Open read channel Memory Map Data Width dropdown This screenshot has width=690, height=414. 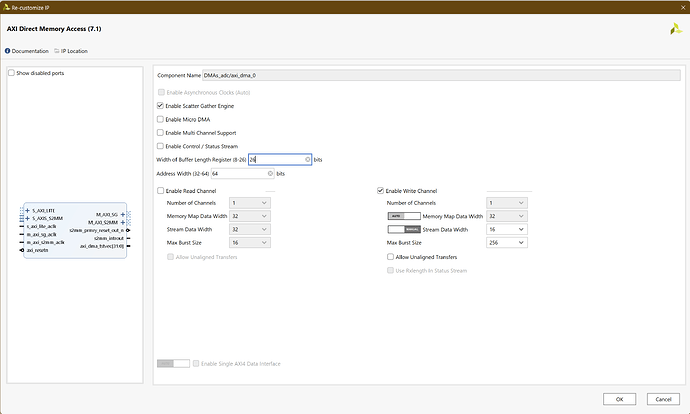[x=250, y=216]
